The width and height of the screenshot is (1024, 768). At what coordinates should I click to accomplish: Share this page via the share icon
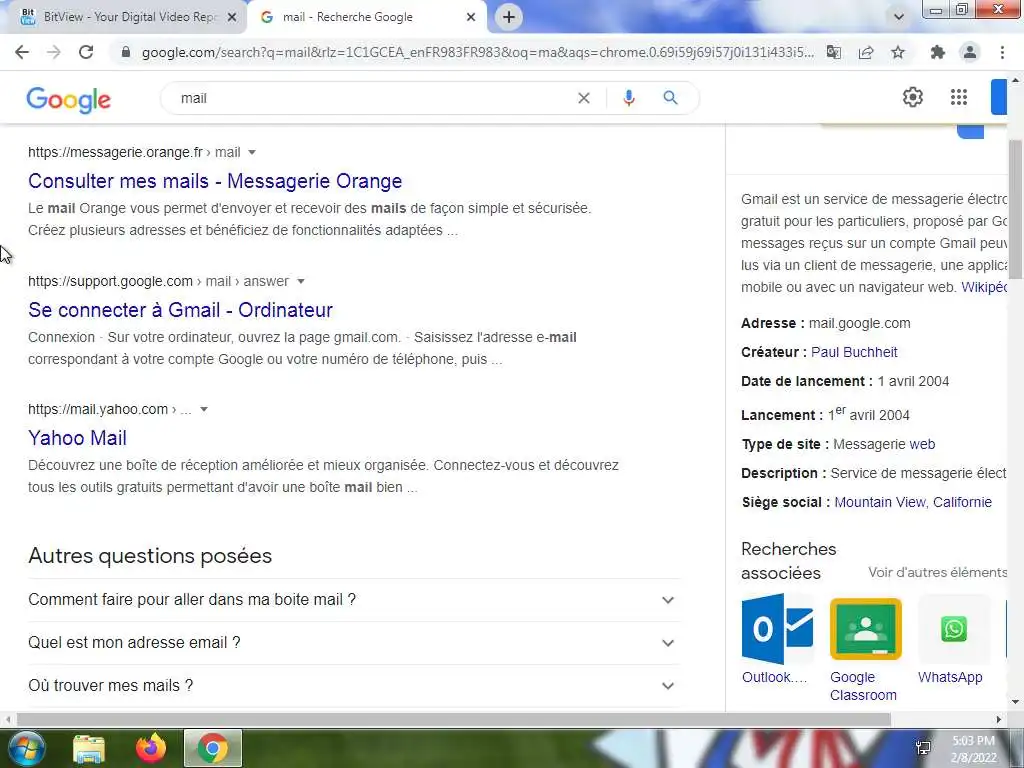click(x=866, y=52)
